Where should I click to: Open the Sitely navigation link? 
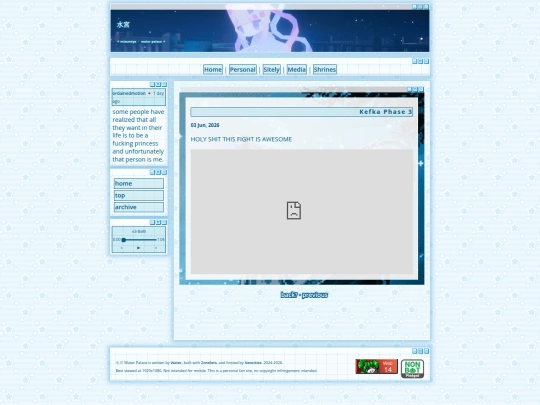pos(271,70)
